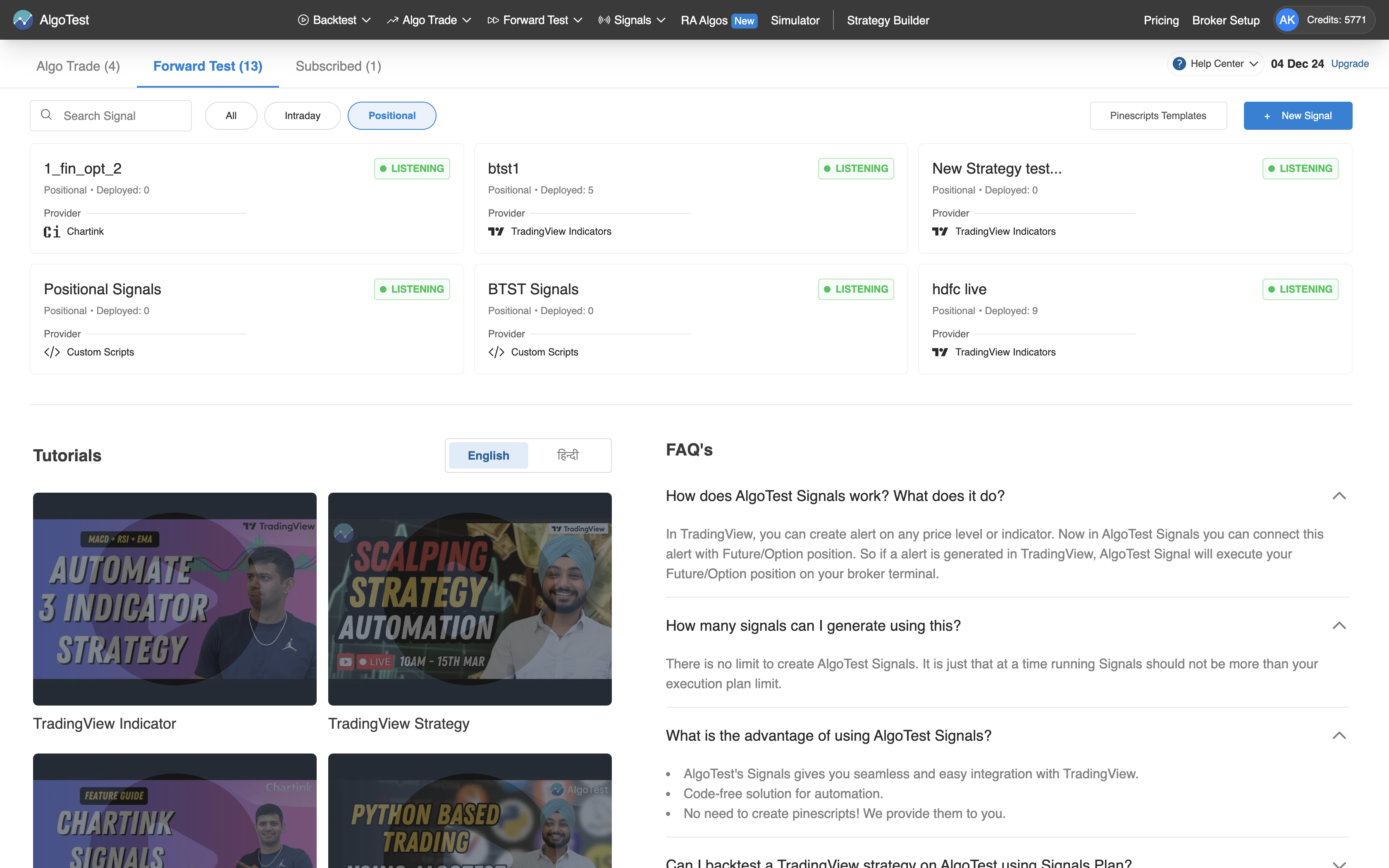
Task: Click the Upgrade link
Action: pos(1350,63)
